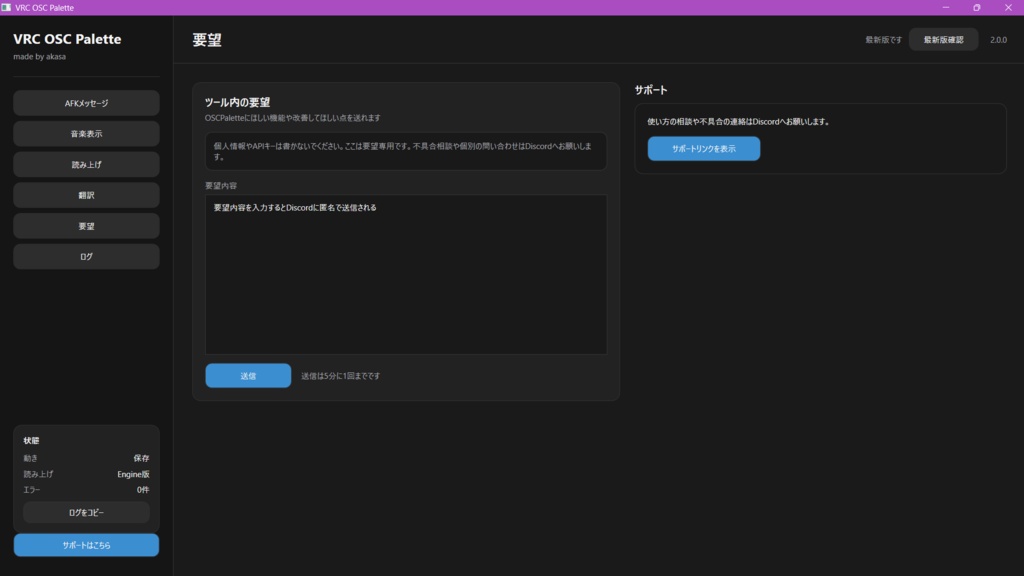Click the 状態 panel heading
Viewport: 1024px width, 576px height.
(x=31, y=441)
